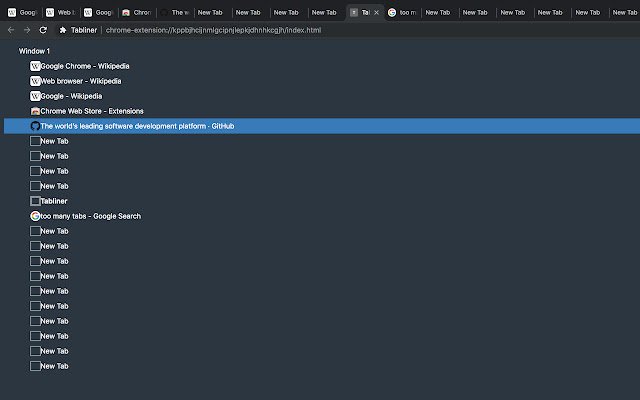Switch to the browser tab left of 'Web b'
The width and height of the screenshot is (640, 400).
[22, 13]
